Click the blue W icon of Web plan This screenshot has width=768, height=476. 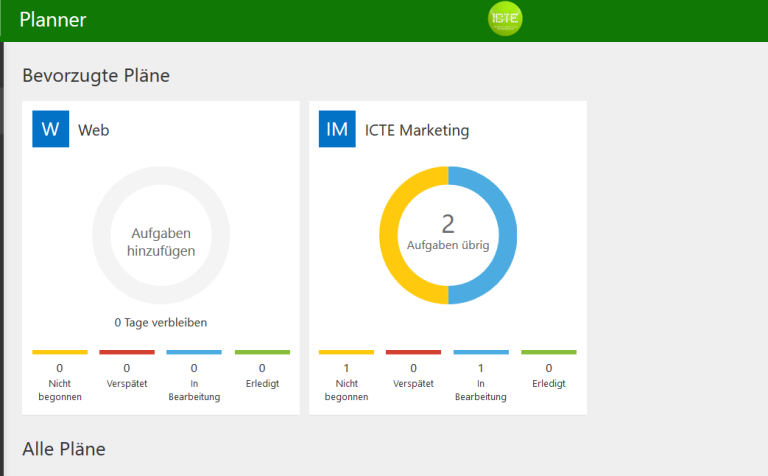[50, 129]
